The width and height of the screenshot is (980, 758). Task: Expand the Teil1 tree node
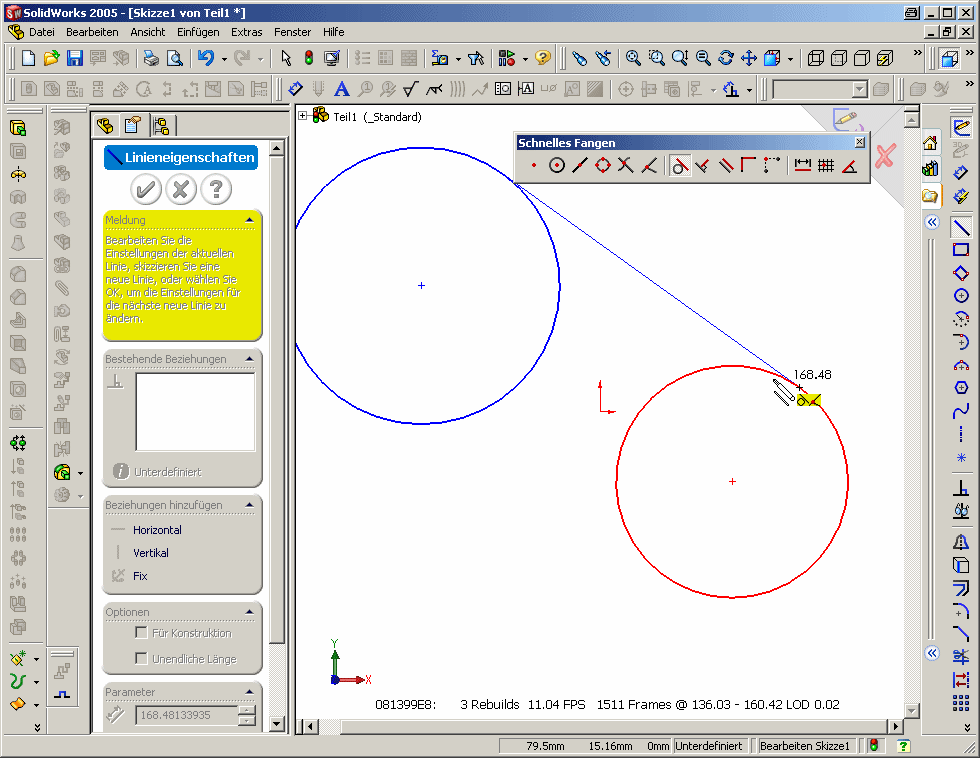coord(303,116)
